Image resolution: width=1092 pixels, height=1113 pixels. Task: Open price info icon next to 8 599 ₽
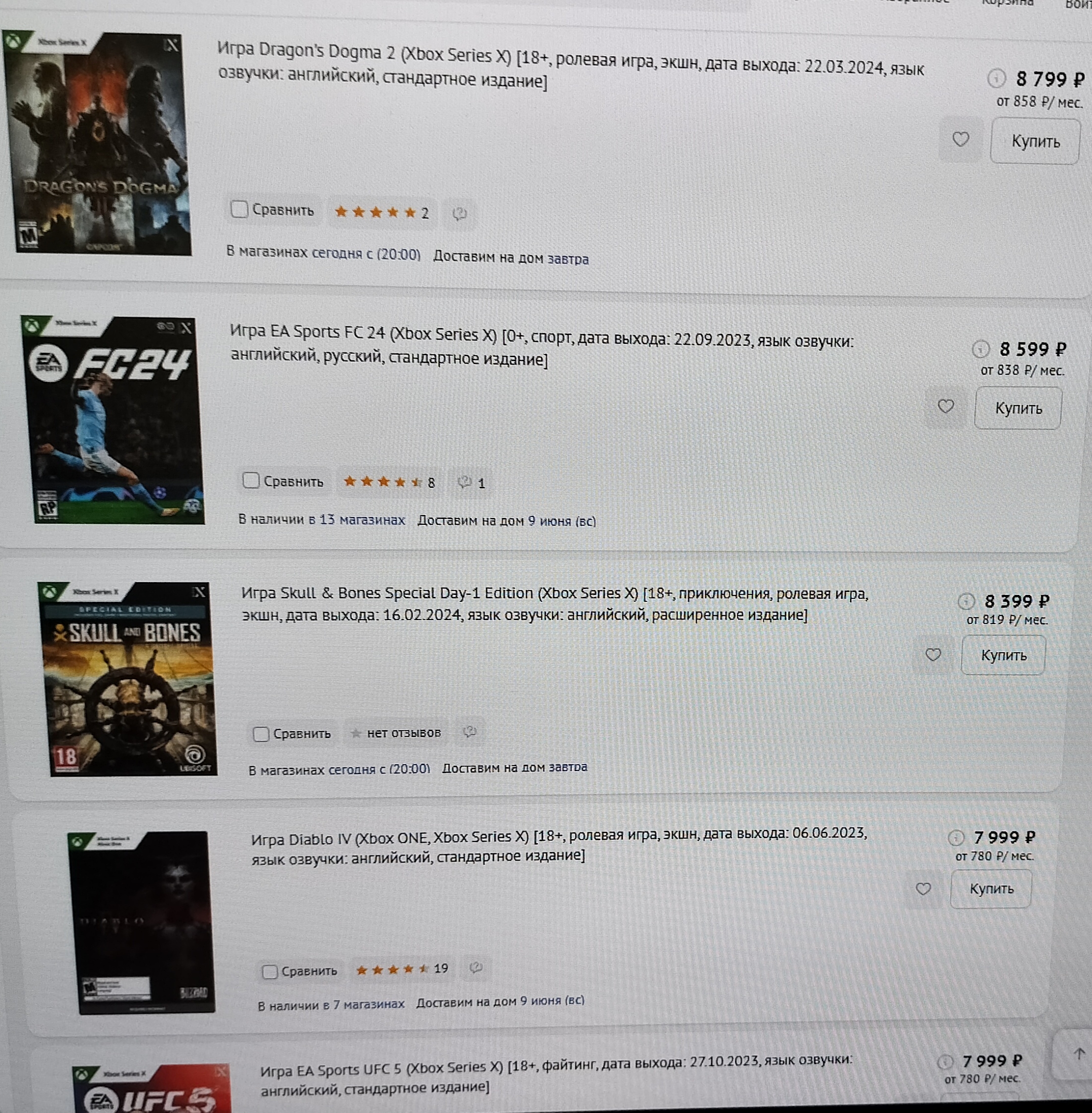[x=981, y=348]
